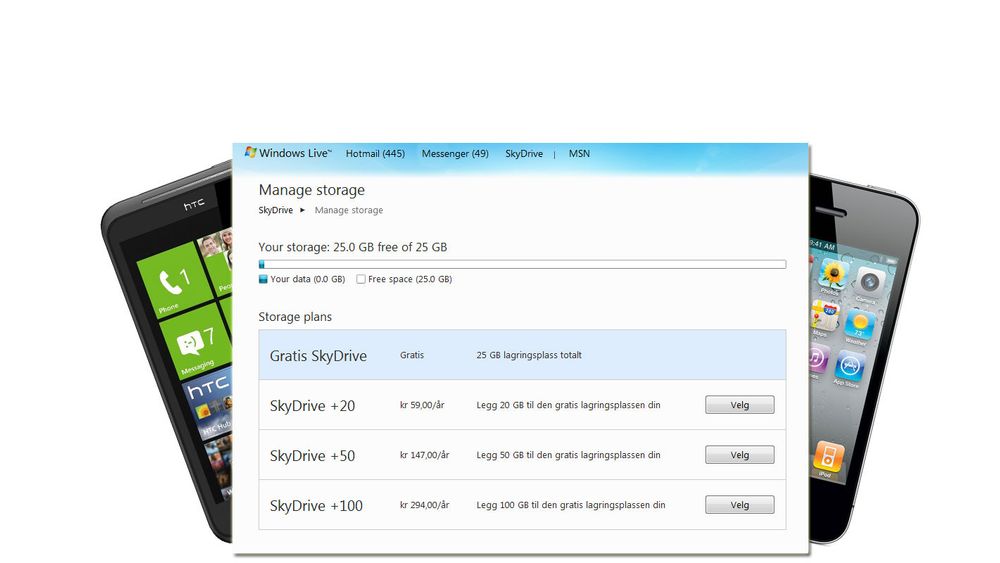This screenshot has width=1000, height=563.
Task: Choose Velg for SkyDrive +100
Action: coord(740,505)
